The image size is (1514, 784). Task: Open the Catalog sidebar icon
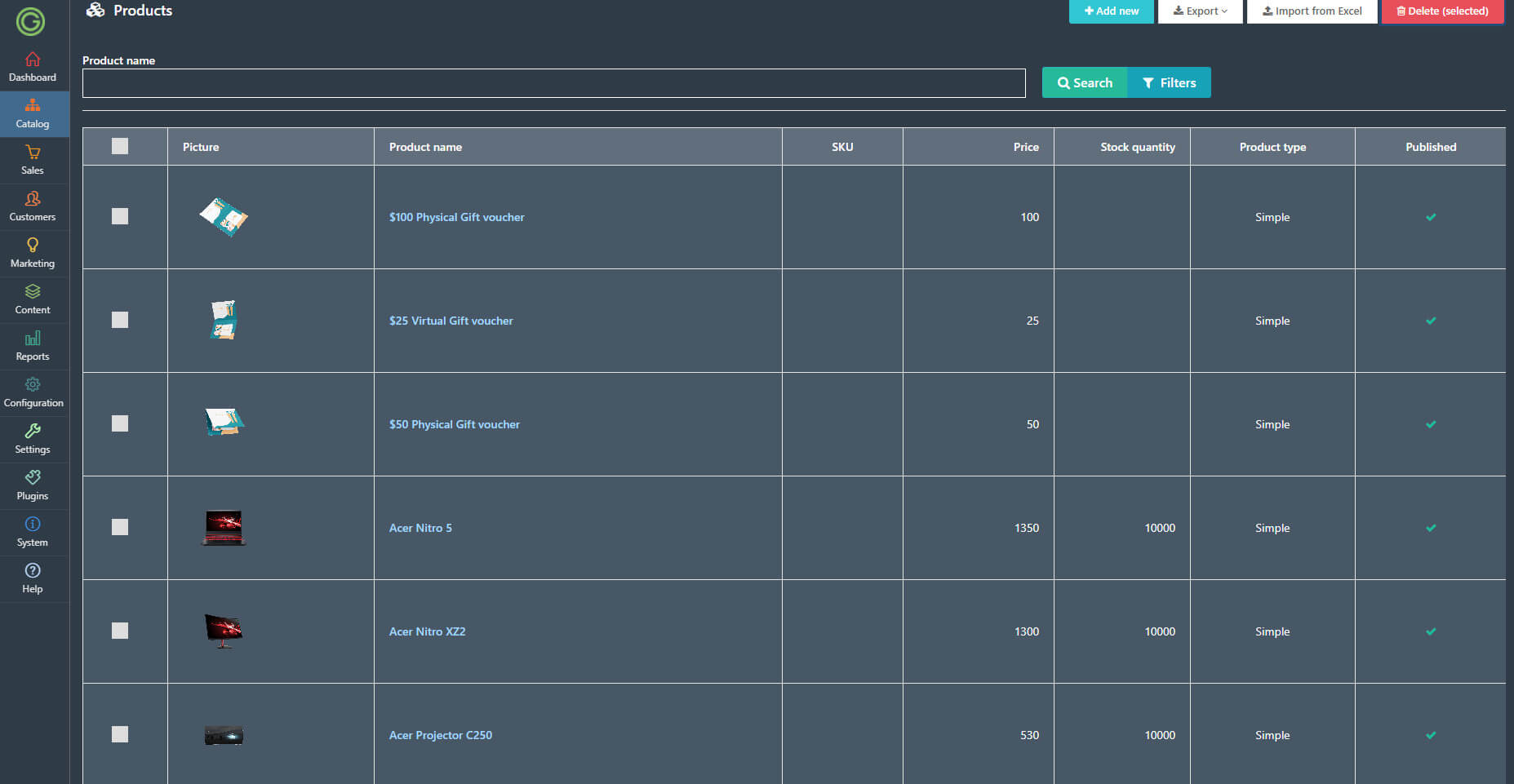coord(33,105)
